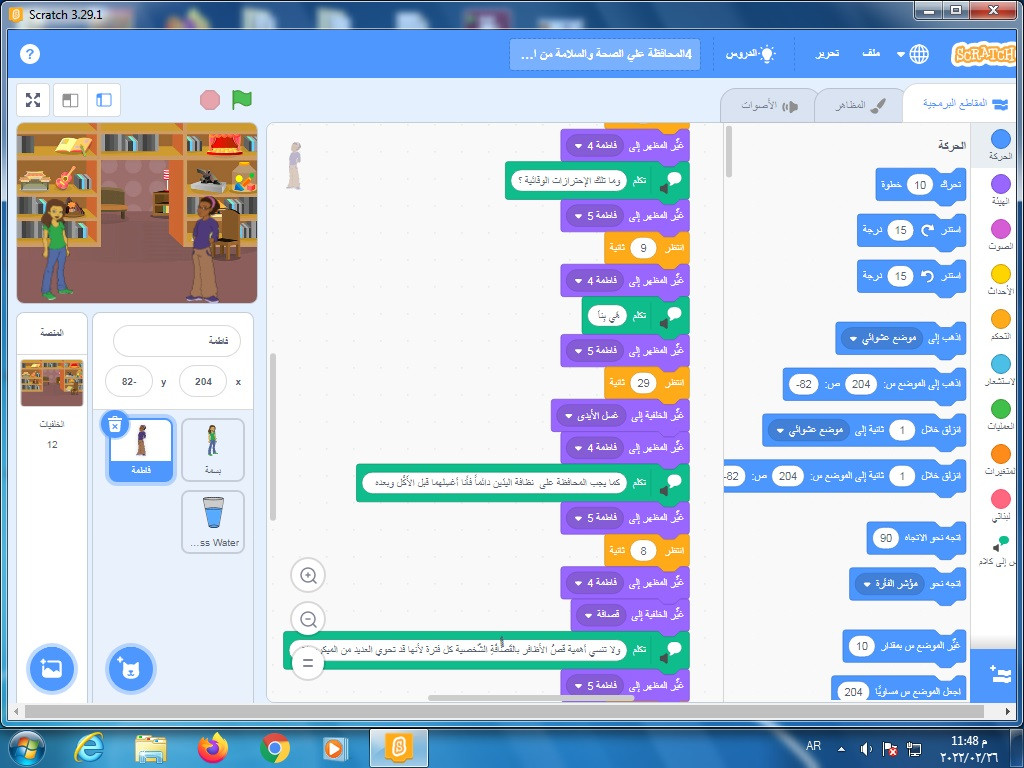Zoom in the code workspace

[x=308, y=575]
